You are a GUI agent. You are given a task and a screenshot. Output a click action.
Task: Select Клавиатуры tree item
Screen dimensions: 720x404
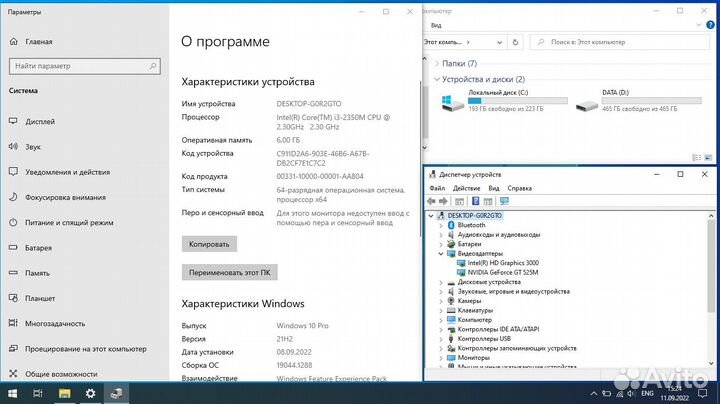click(x=475, y=310)
